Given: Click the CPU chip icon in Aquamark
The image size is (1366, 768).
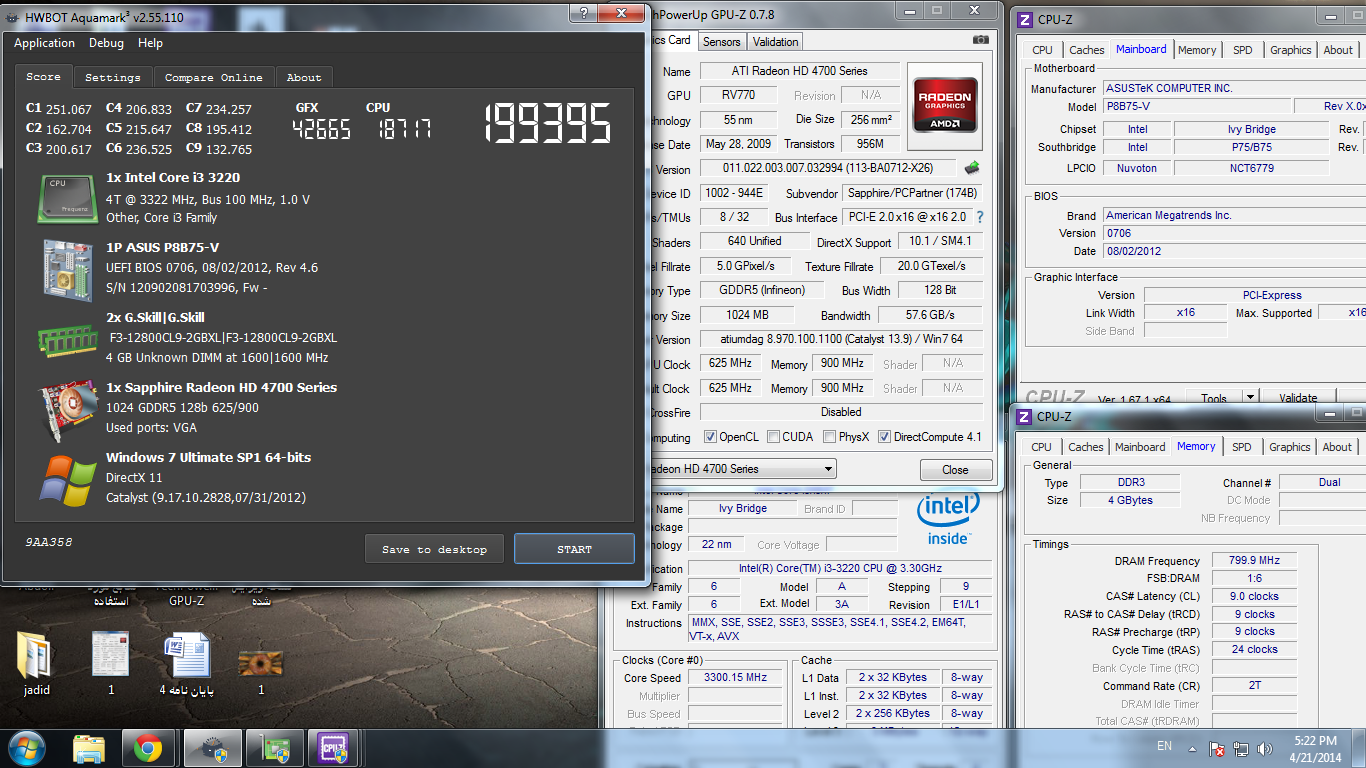Looking at the screenshot, I should pyautogui.click(x=67, y=198).
